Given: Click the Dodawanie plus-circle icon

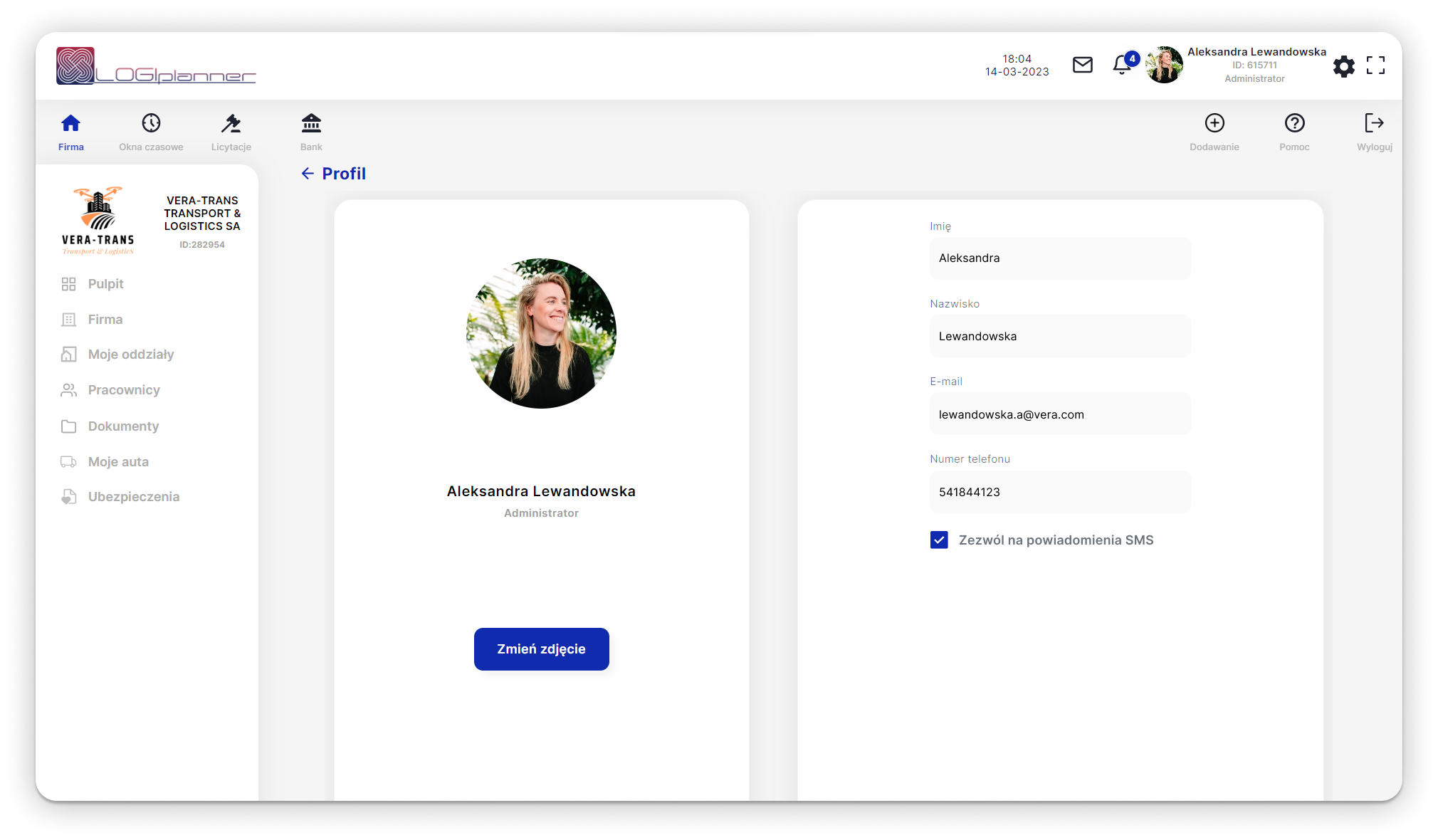Looking at the screenshot, I should [x=1214, y=123].
